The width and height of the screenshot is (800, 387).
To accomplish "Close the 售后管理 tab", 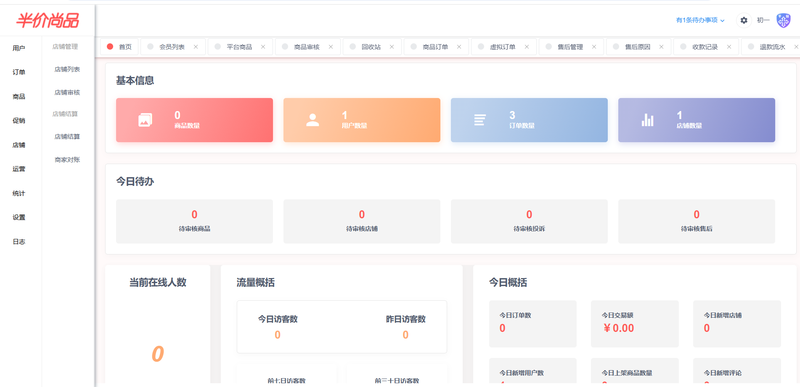I will tap(593, 47).
